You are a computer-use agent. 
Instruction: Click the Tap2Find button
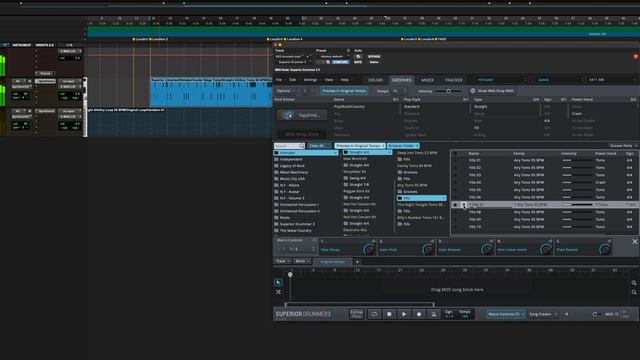click(302, 115)
